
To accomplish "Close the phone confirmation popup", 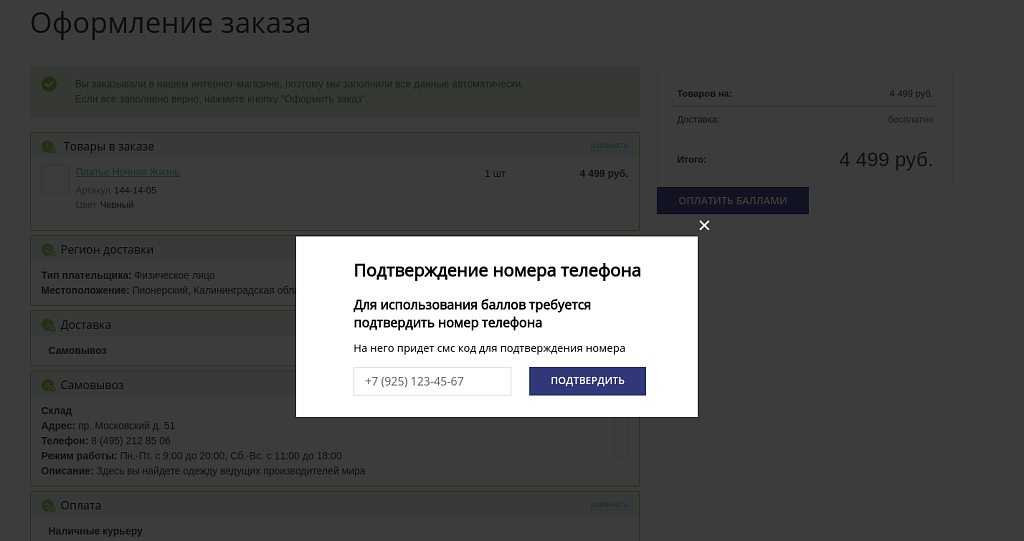I will (704, 225).
